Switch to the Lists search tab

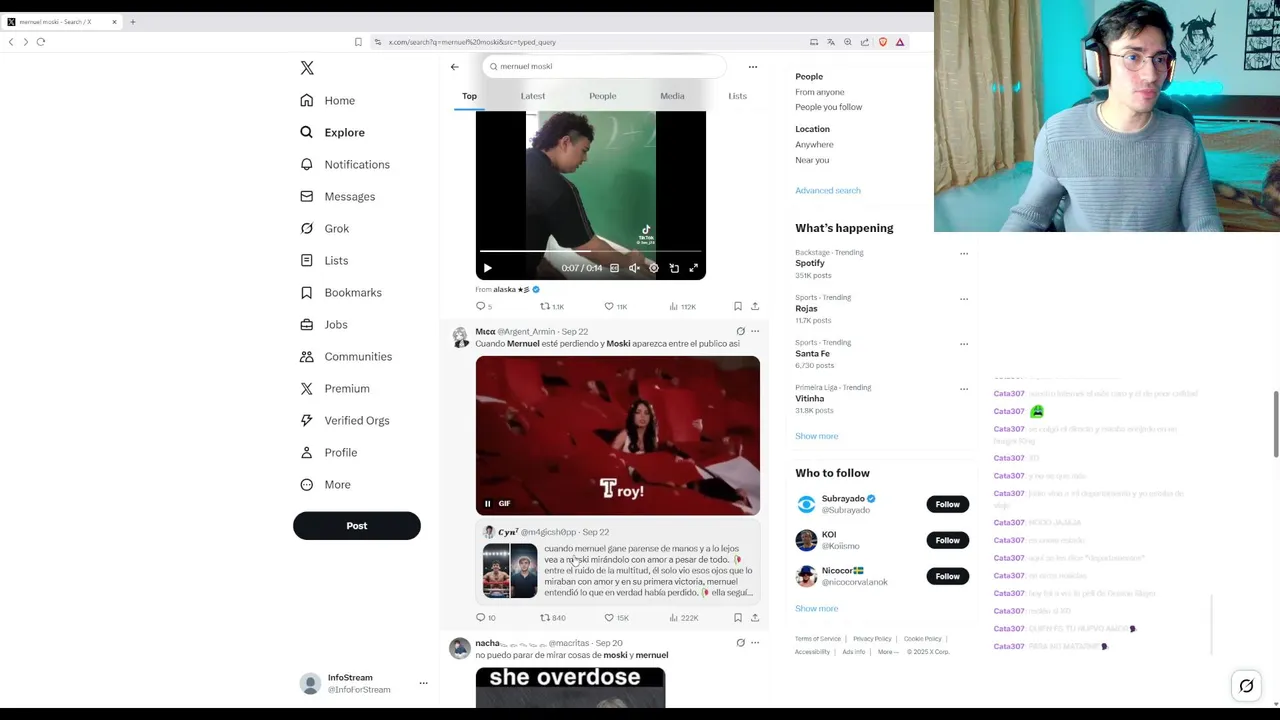pos(737,96)
